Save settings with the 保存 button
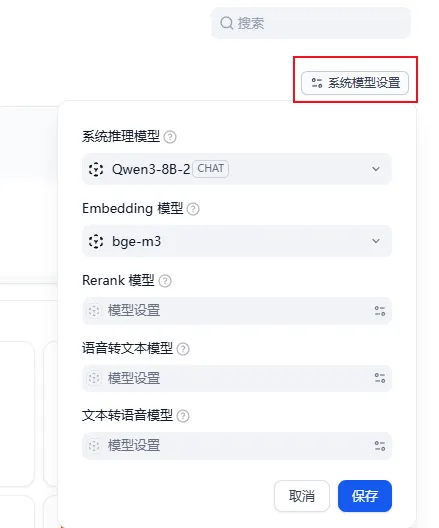The height and width of the screenshot is (528, 439). click(x=365, y=496)
